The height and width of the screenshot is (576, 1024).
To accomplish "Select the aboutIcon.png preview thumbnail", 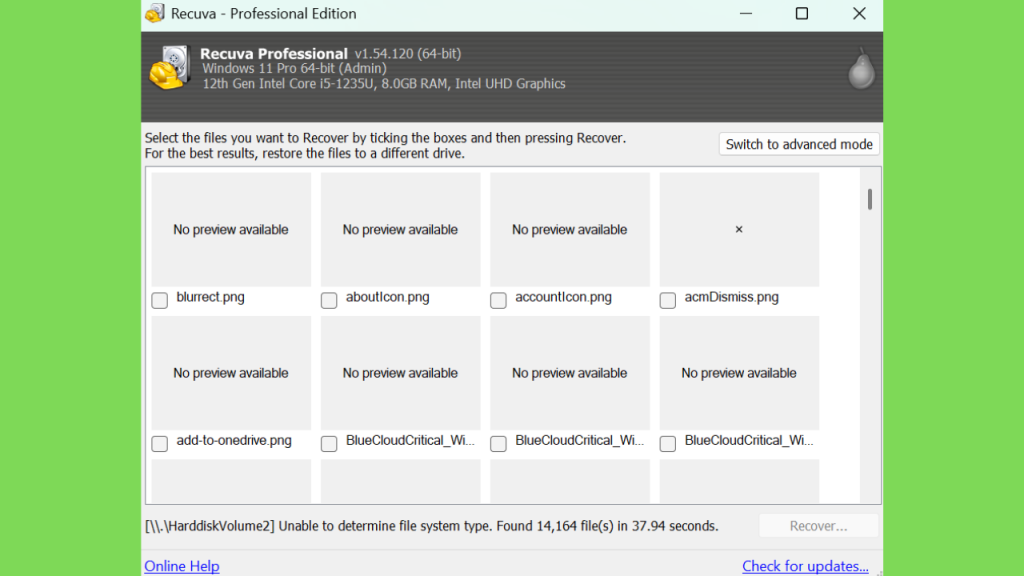I will coord(400,229).
